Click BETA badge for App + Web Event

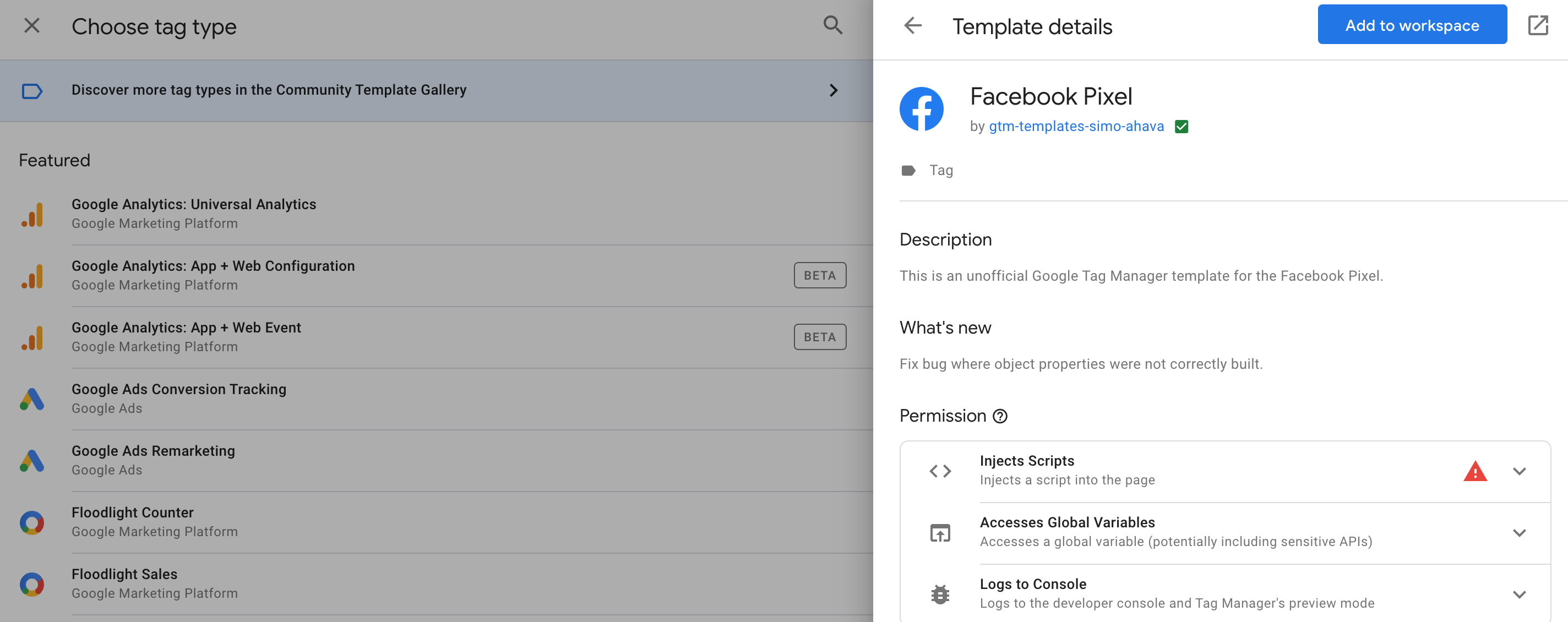tap(819, 337)
